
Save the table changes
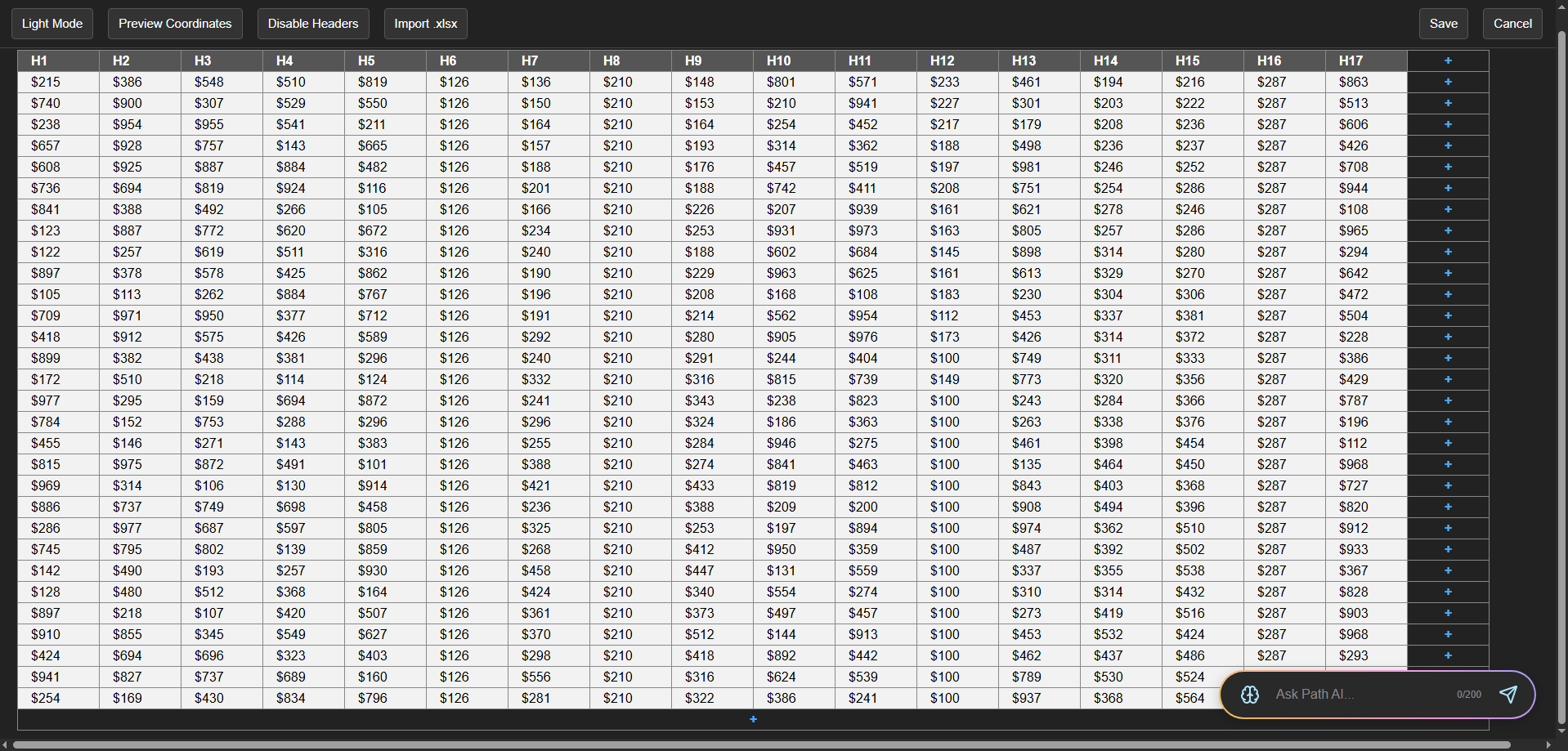tap(1444, 24)
